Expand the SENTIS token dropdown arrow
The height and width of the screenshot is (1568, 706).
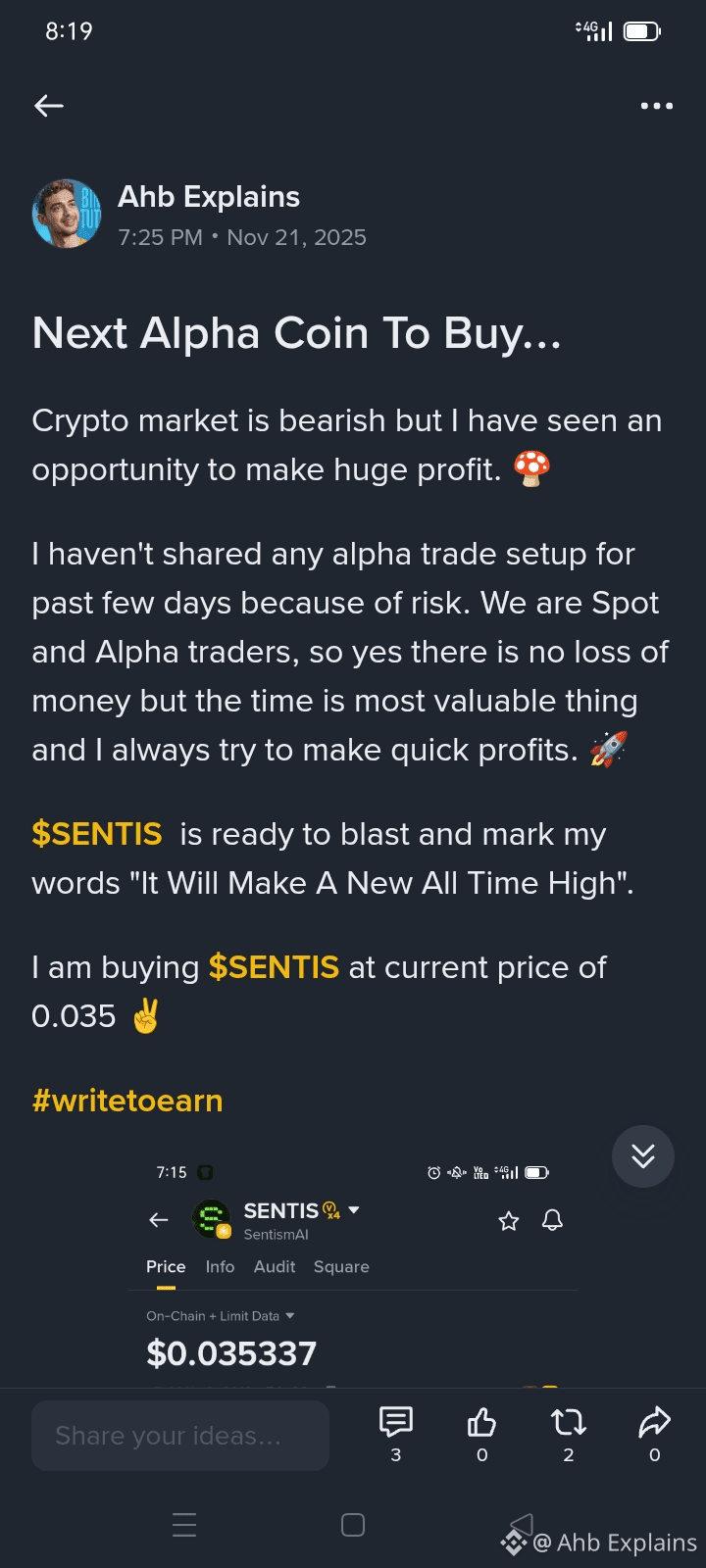coord(354,1210)
